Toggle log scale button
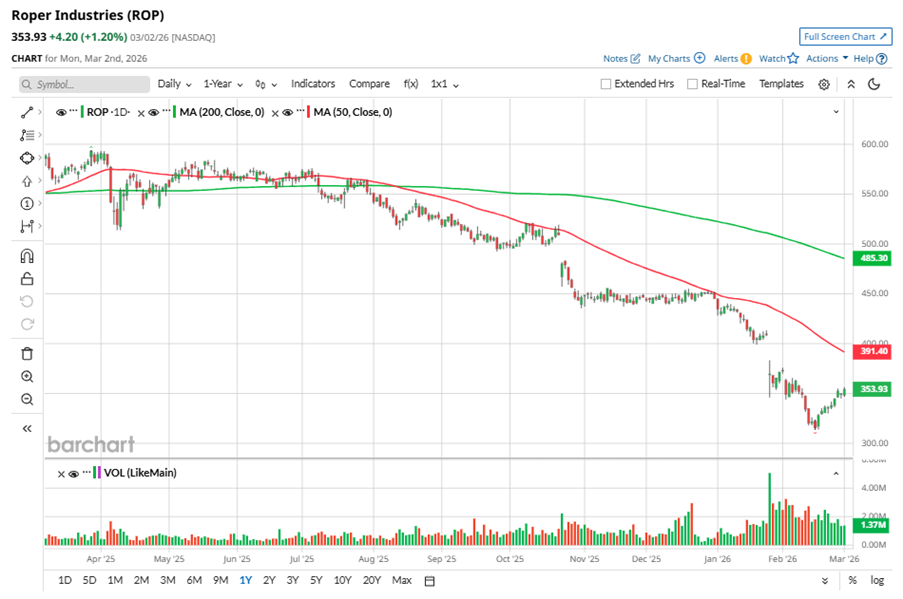Viewport: 903px width, 599px height. coord(877,581)
